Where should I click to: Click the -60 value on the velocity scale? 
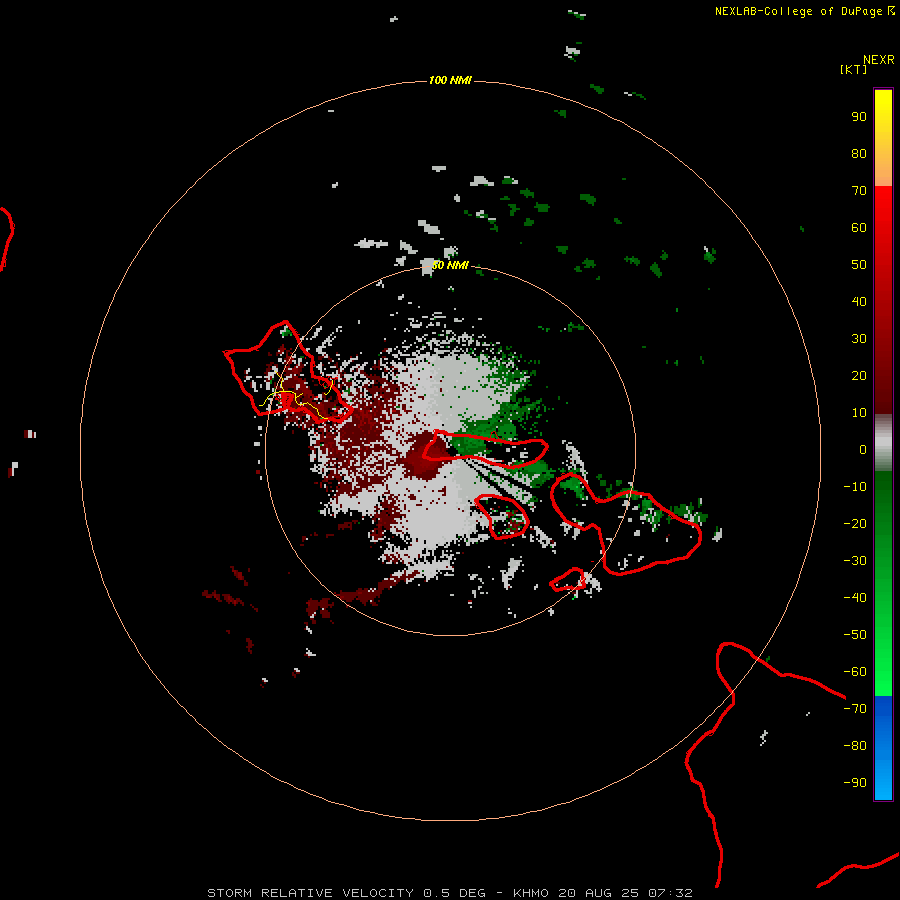click(x=855, y=672)
